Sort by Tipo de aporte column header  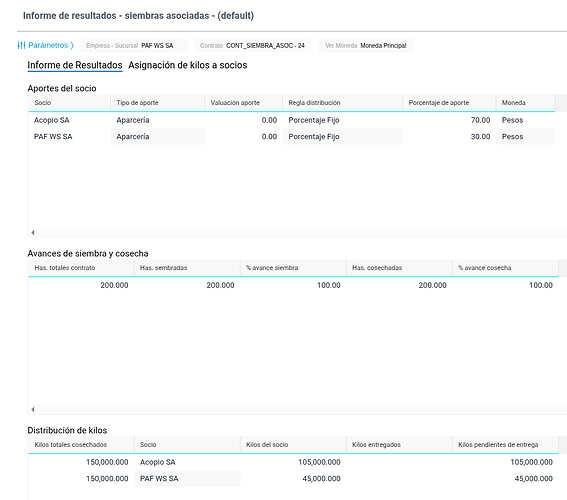pos(158,103)
